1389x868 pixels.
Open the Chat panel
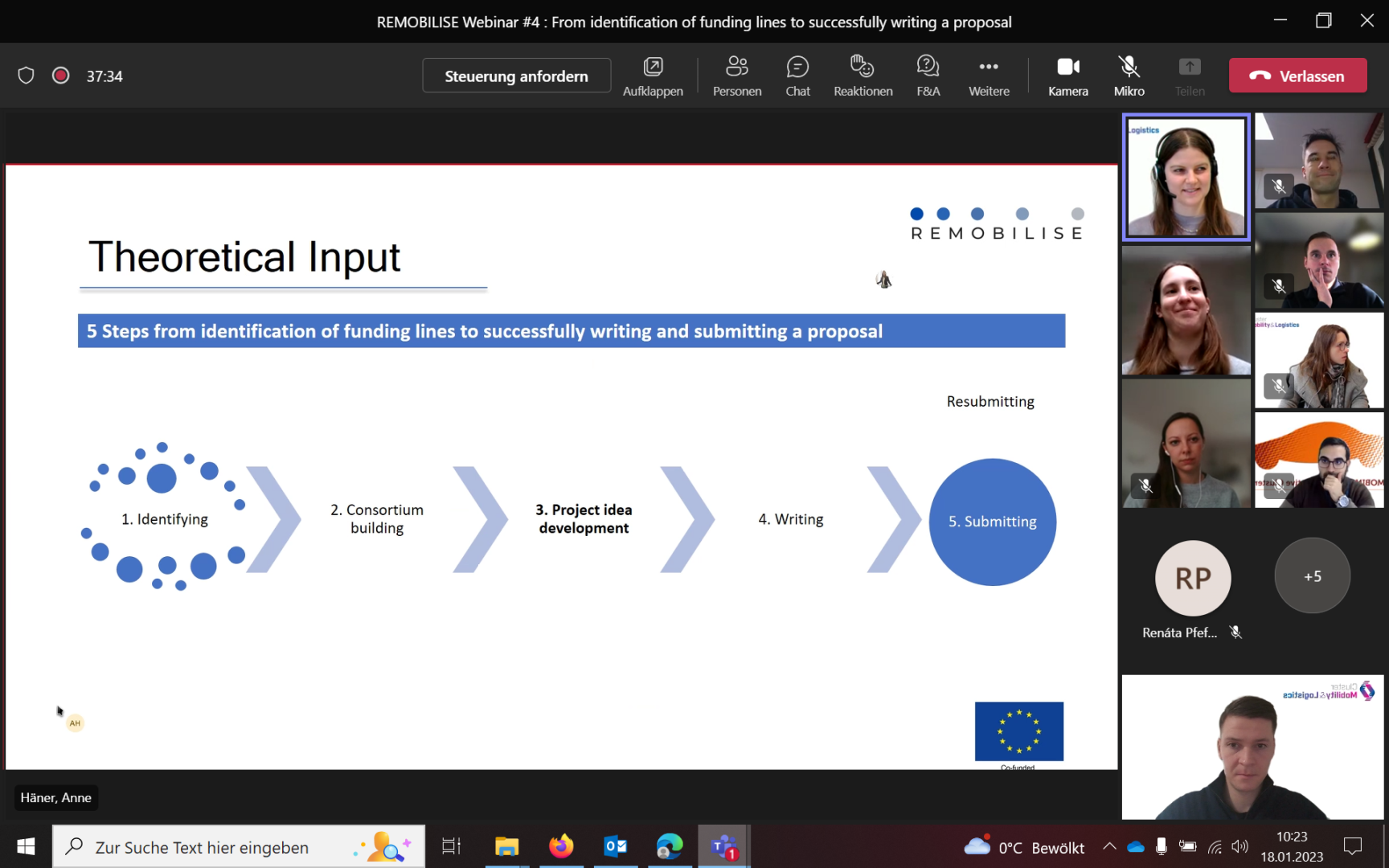(797, 76)
